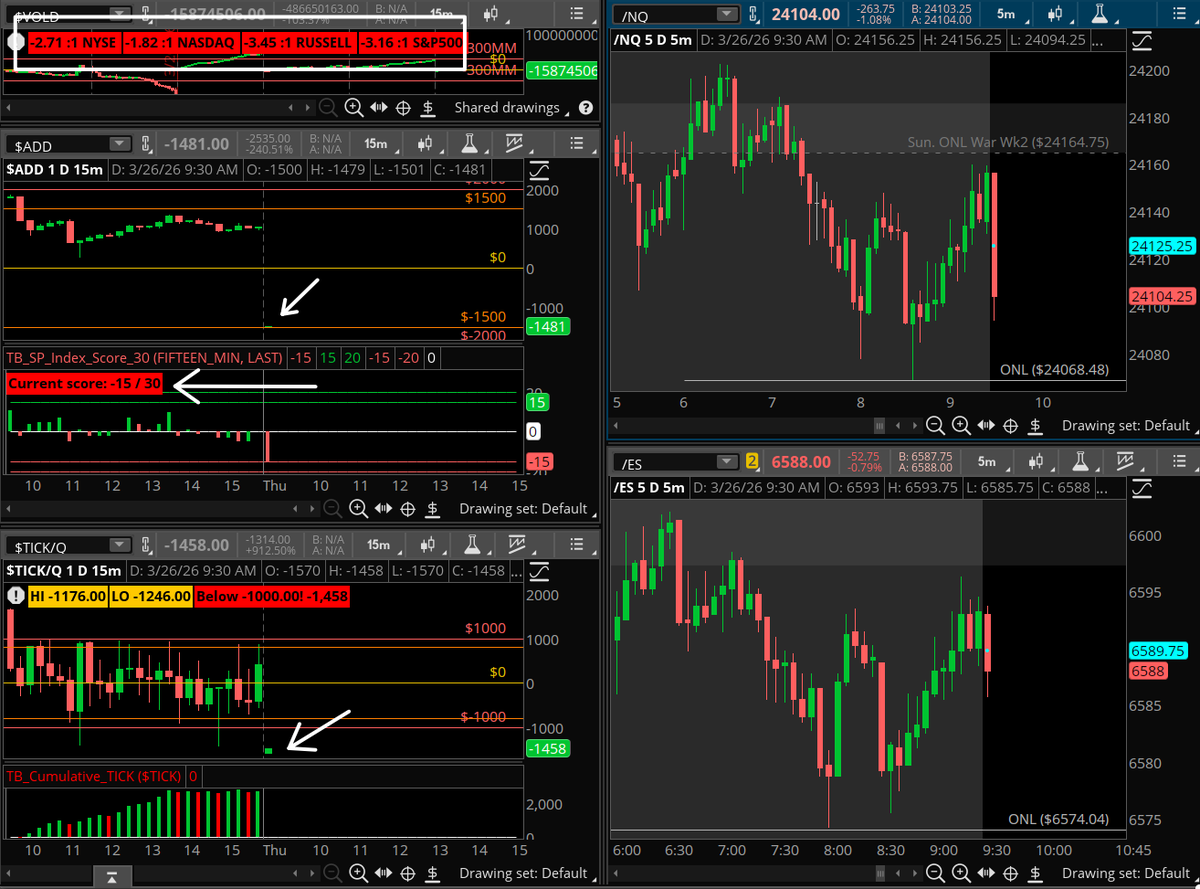Toggle the link chain icon beside /NQ symbol
Image resolution: width=1200 pixels, height=889 pixels.
click(754, 14)
